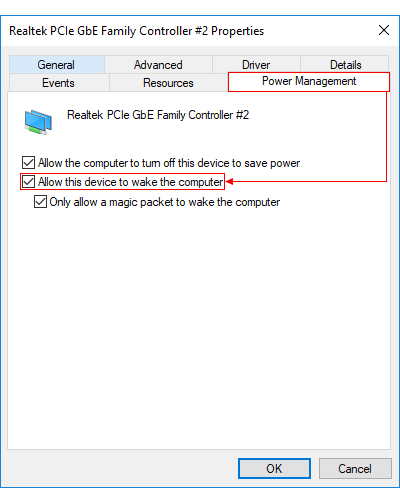400x503 pixels.
Task: Disable the only allow magic packet checkbox
Action: point(40,202)
